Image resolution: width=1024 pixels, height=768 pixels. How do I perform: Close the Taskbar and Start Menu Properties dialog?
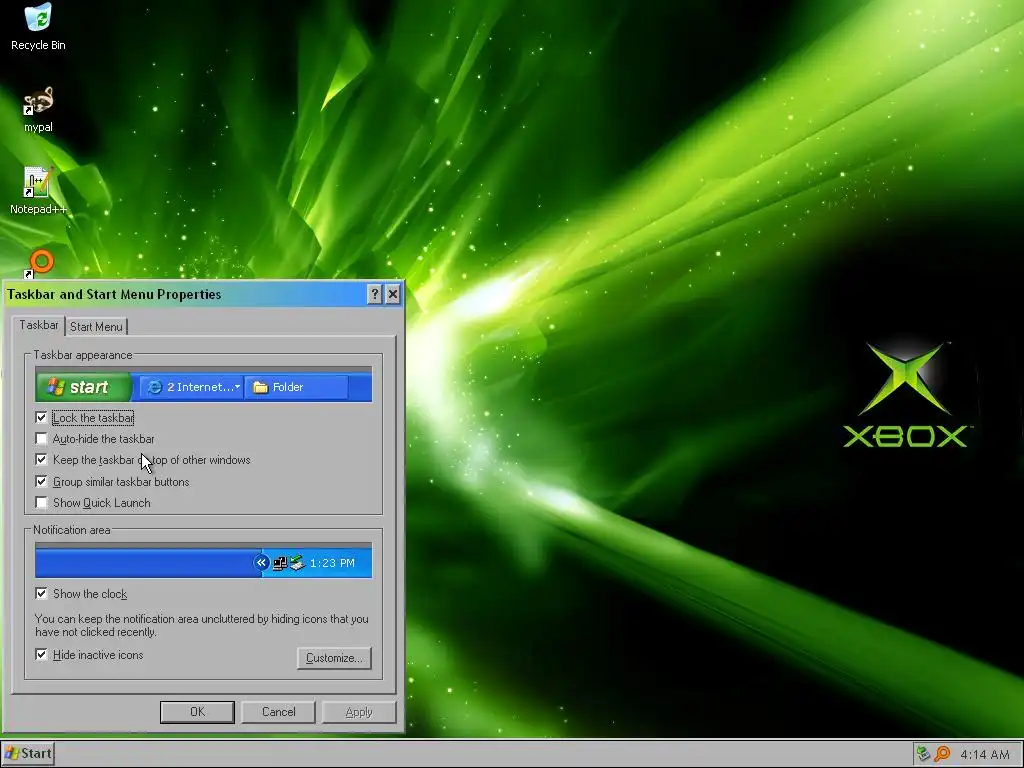click(392, 295)
